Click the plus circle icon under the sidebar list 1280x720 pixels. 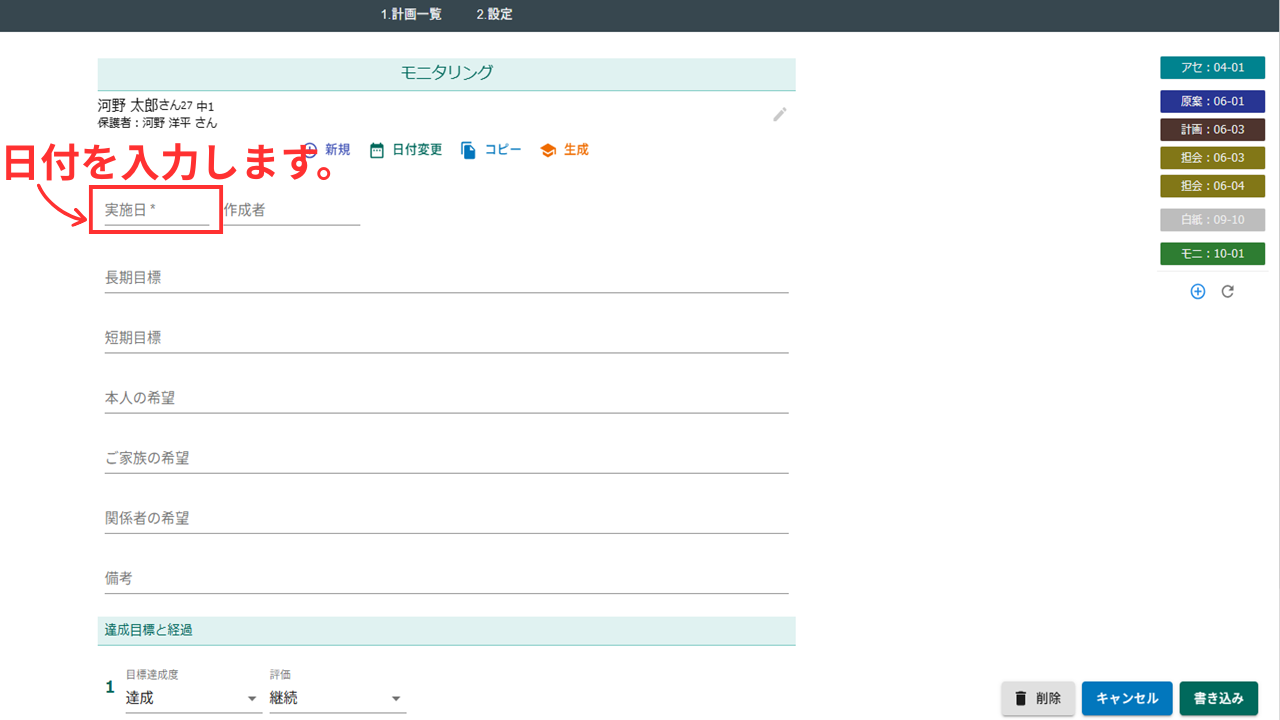click(1198, 291)
